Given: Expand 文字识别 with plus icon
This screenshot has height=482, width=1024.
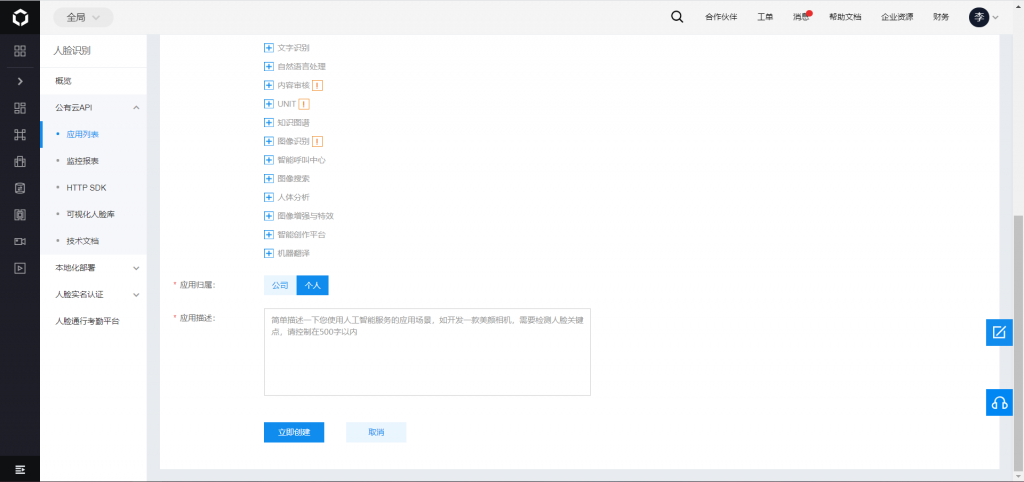Looking at the screenshot, I should (x=268, y=48).
